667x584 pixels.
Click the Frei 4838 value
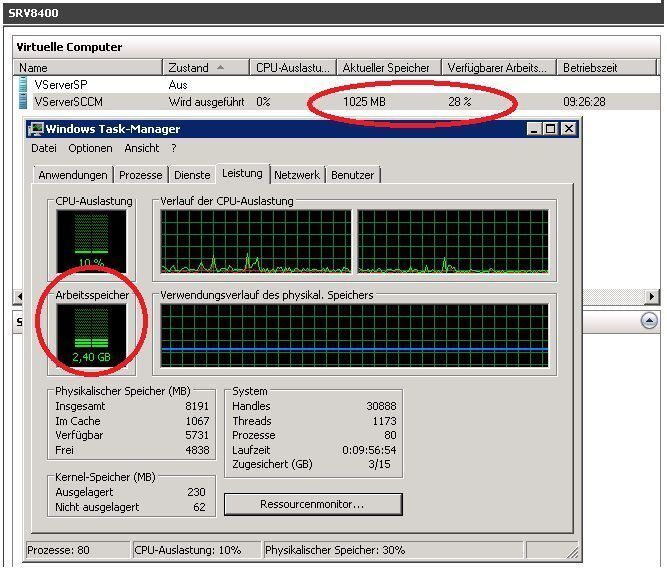(x=197, y=450)
